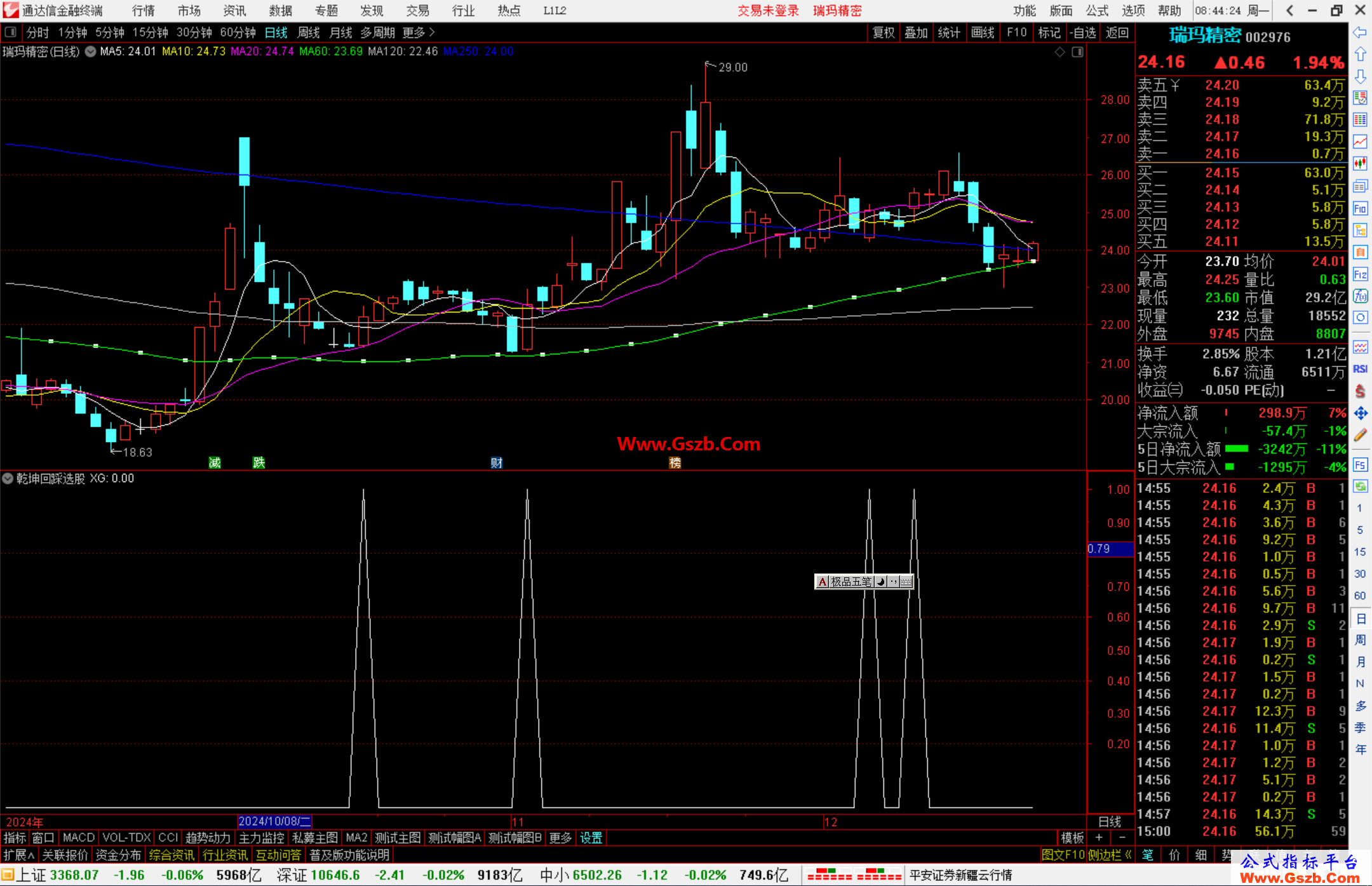This screenshot has width=1372, height=886.
Task: Click the blue four-way move arrows icon
Action: click(1360, 413)
